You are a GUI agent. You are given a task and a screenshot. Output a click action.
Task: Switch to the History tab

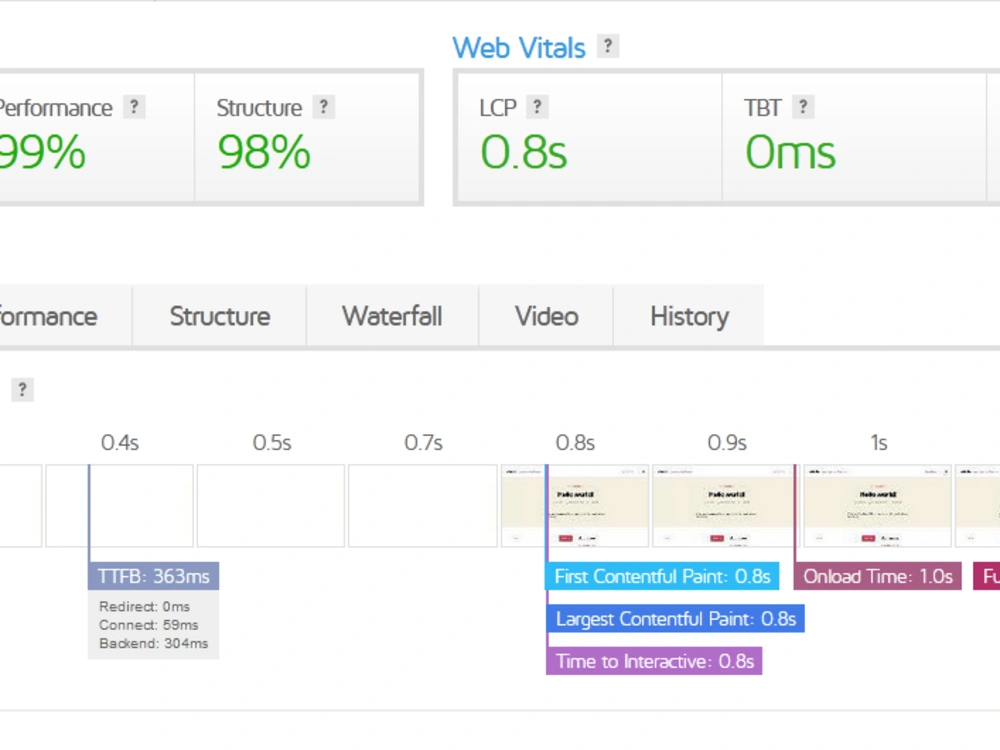[x=689, y=316]
